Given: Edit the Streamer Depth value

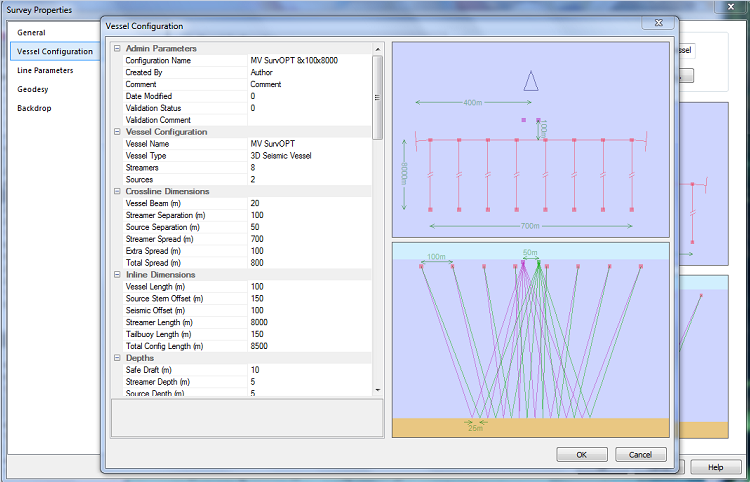Looking at the screenshot, I should click(309, 382).
